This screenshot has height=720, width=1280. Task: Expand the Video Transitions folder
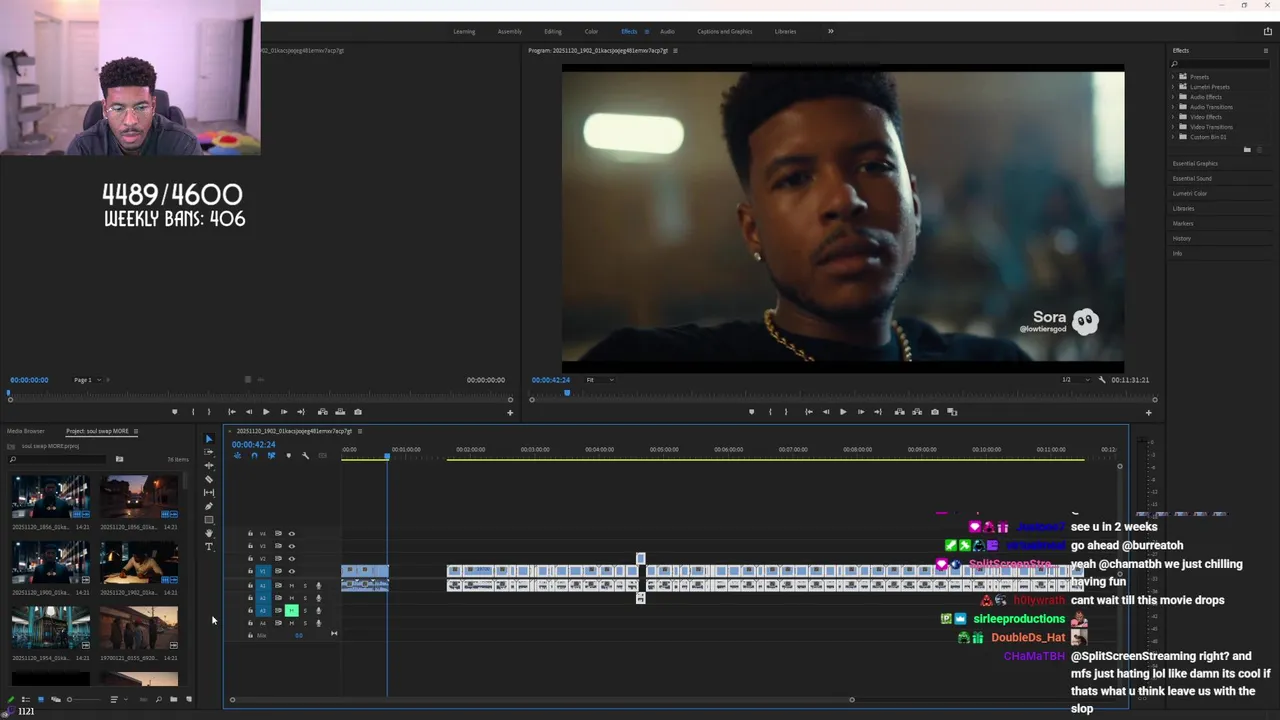(1174, 127)
